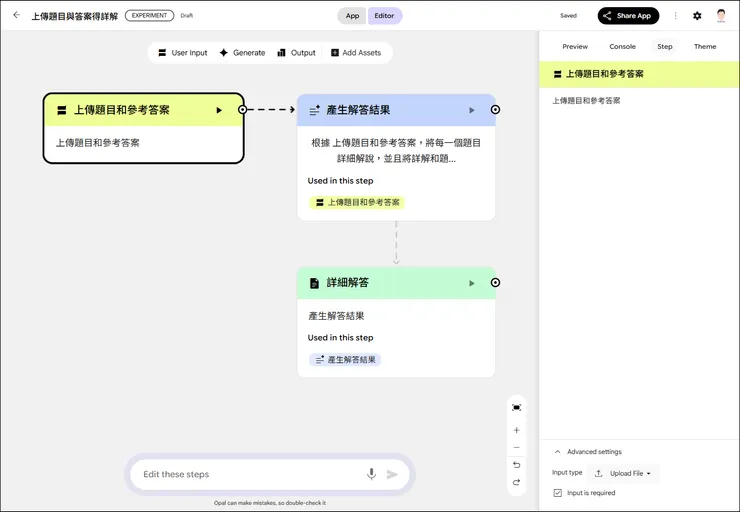The image size is (740, 512).
Task: Click the document icon in 詳細解答 header
Action: point(314,283)
